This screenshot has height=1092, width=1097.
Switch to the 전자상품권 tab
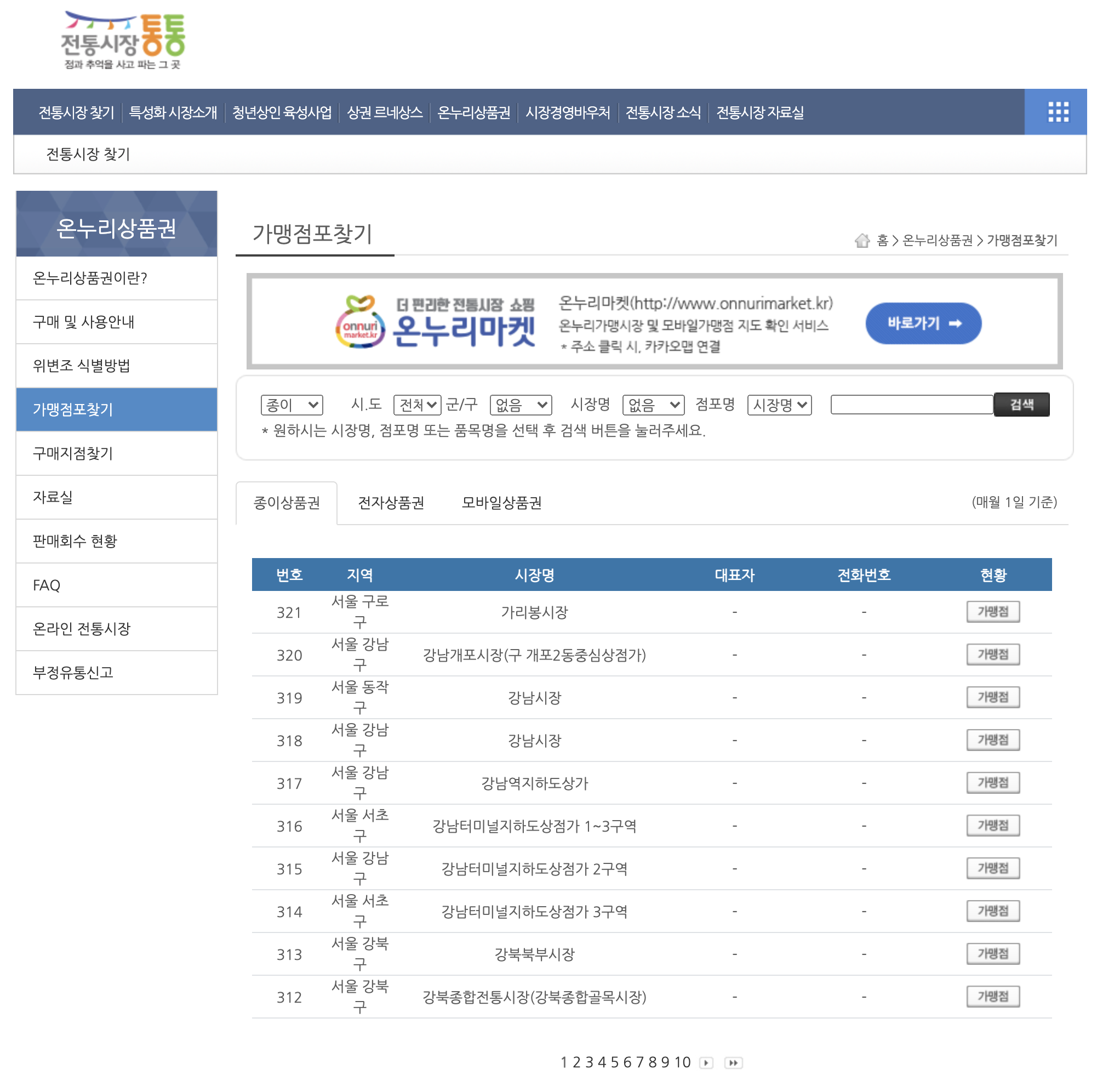click(391, 502)
